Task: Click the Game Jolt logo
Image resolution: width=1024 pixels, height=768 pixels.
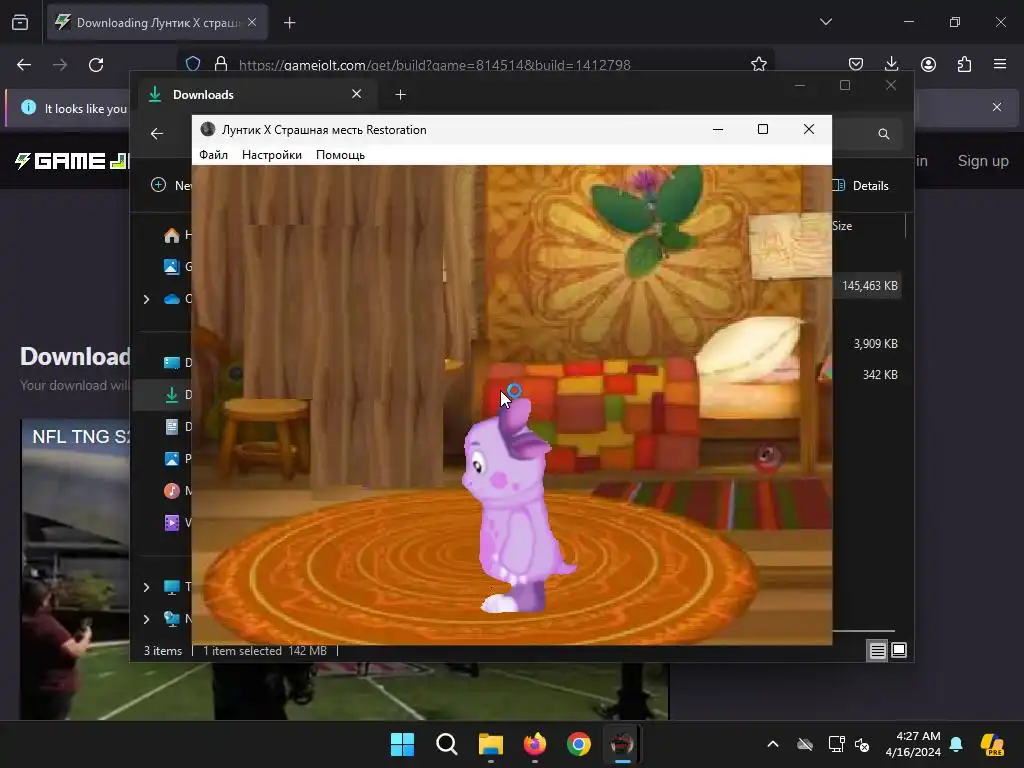Action: (72, 161)
